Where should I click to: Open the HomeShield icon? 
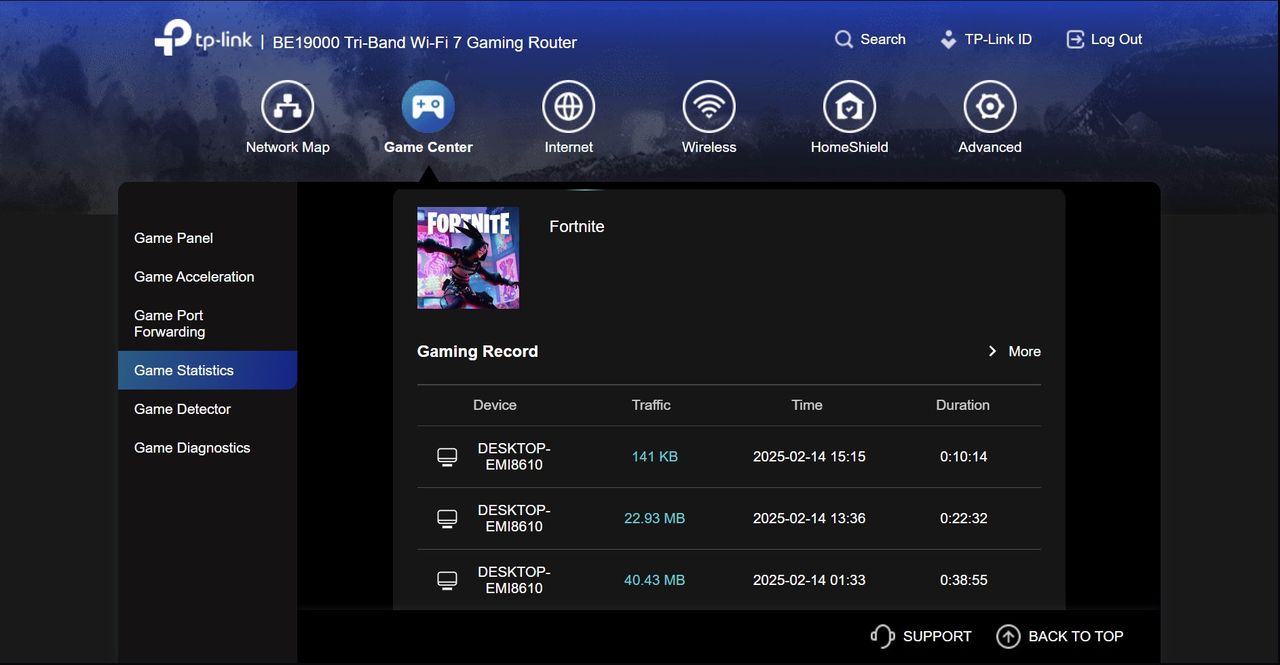tap(849, 107)
